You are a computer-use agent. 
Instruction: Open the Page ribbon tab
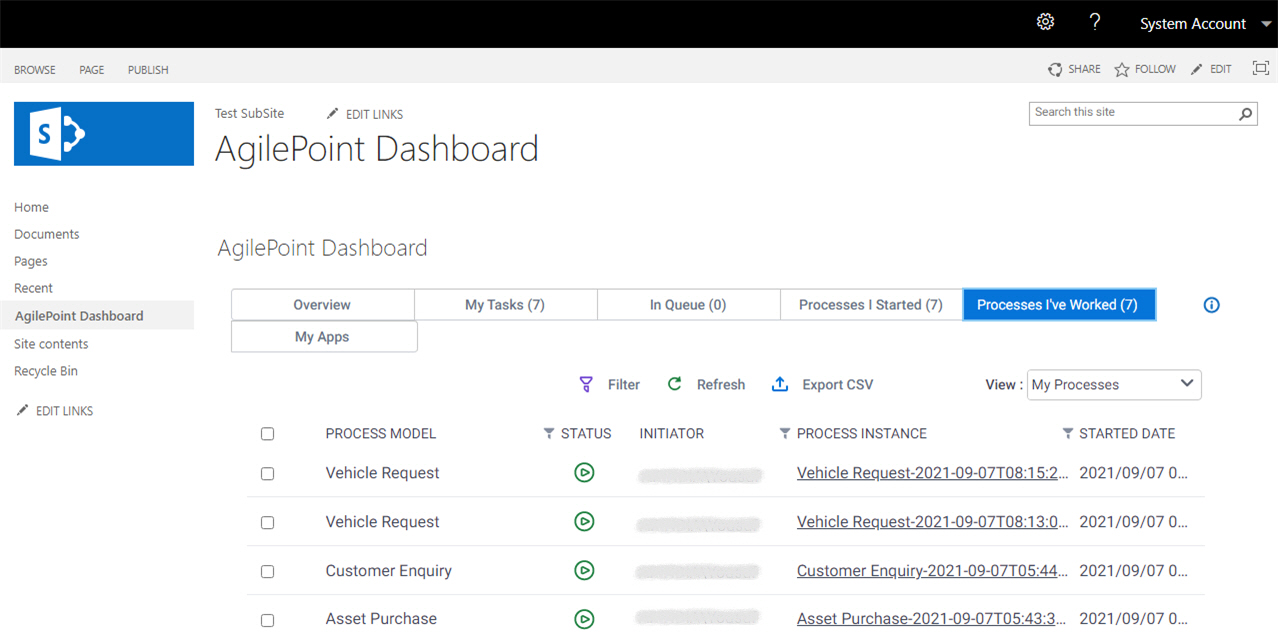pyautogui.click(x=92, y=70)
